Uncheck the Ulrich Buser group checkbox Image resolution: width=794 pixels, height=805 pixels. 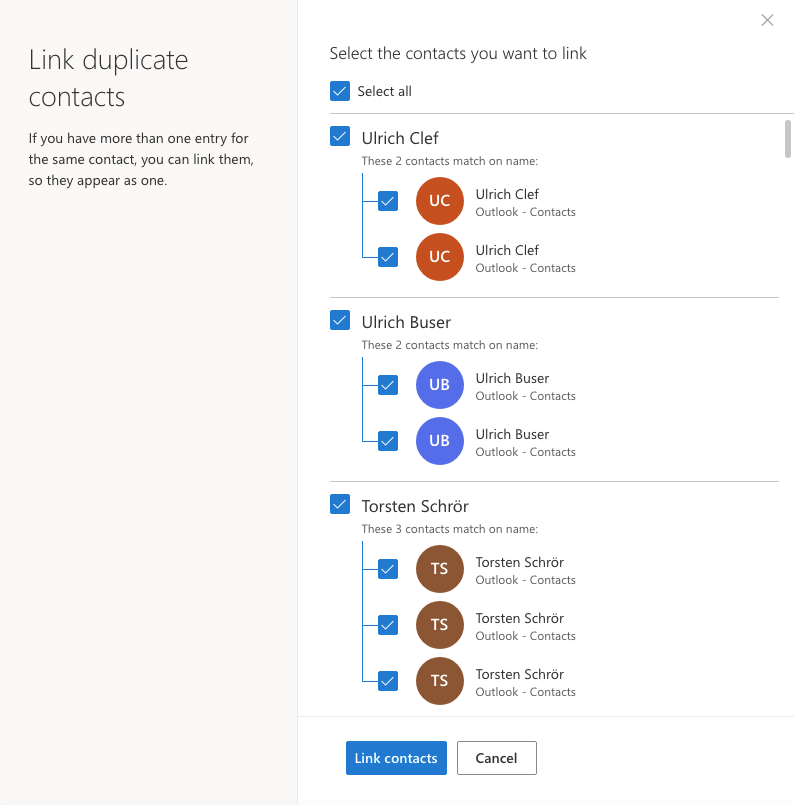340,321
